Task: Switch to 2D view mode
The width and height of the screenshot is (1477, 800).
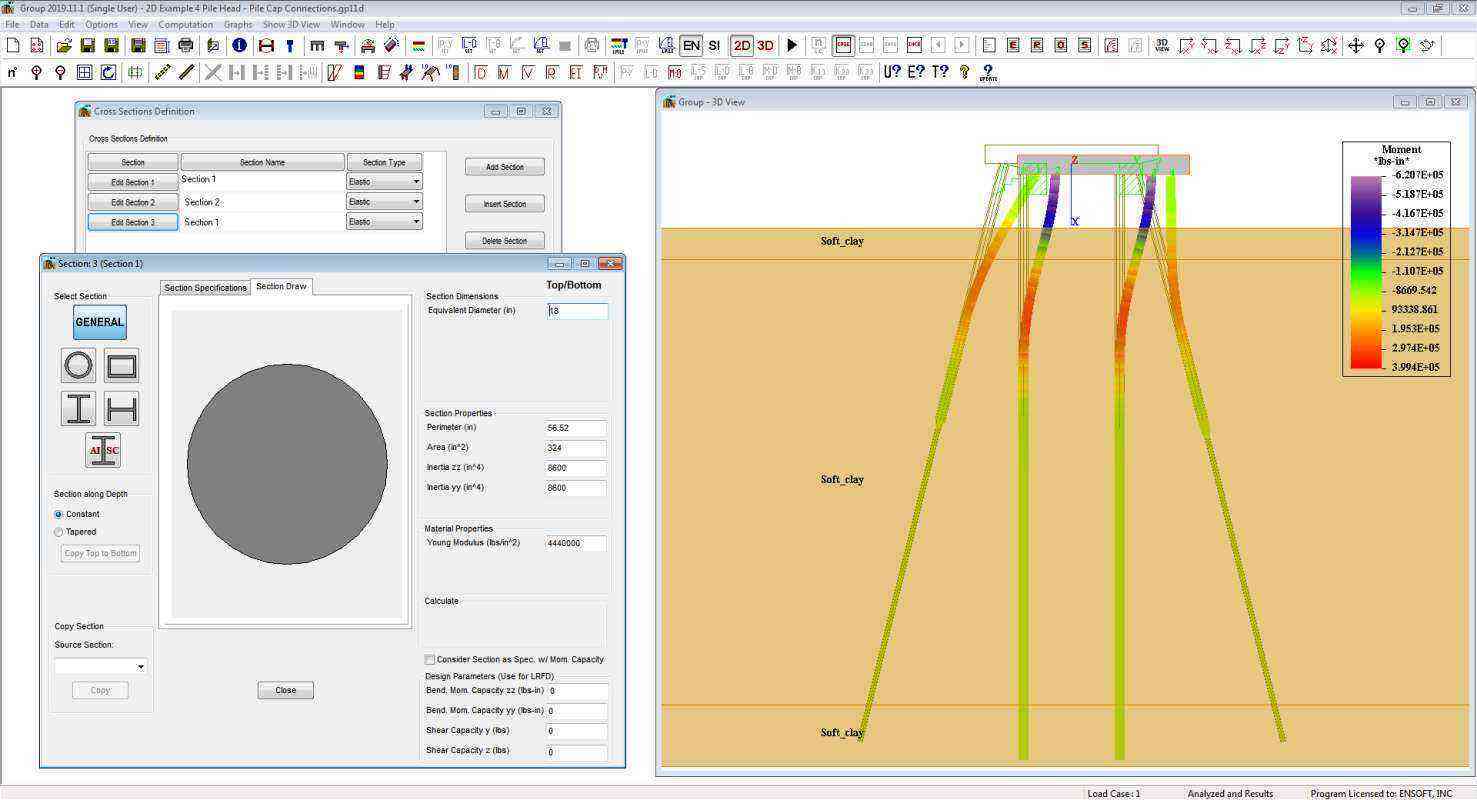Action: click(x=742, y=45)
